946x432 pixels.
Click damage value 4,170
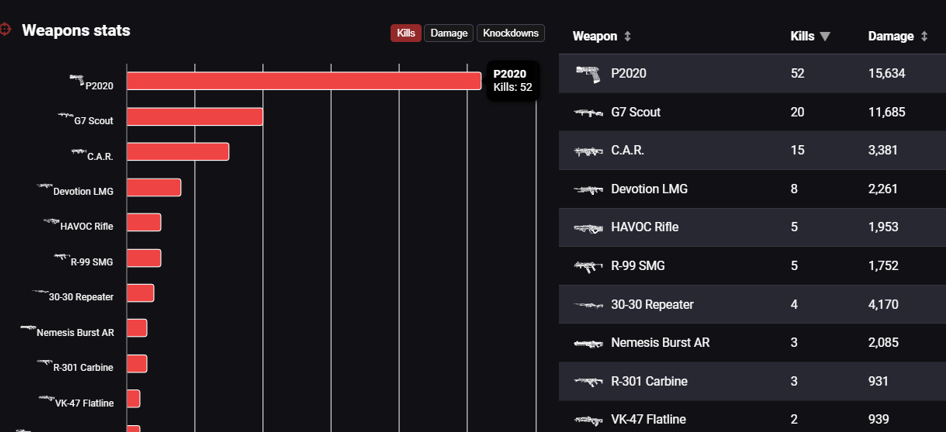883,305
